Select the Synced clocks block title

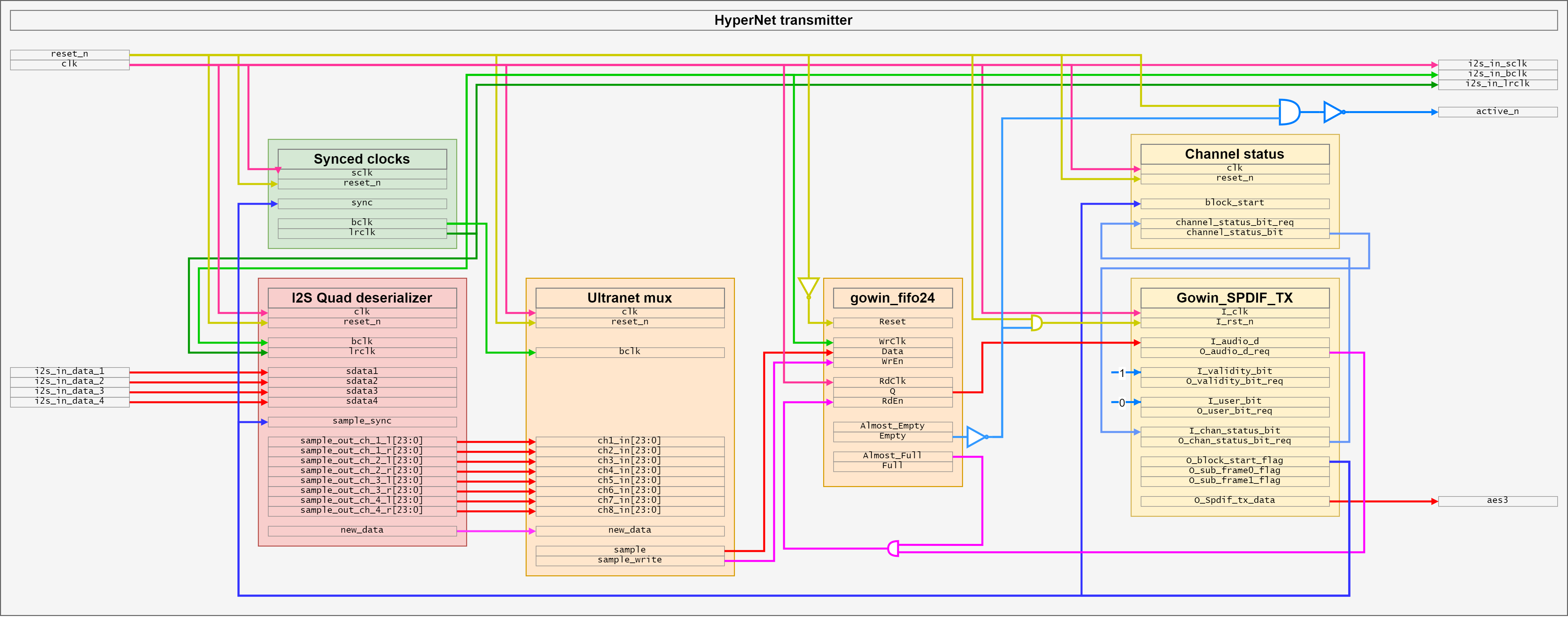coord(362,159)
